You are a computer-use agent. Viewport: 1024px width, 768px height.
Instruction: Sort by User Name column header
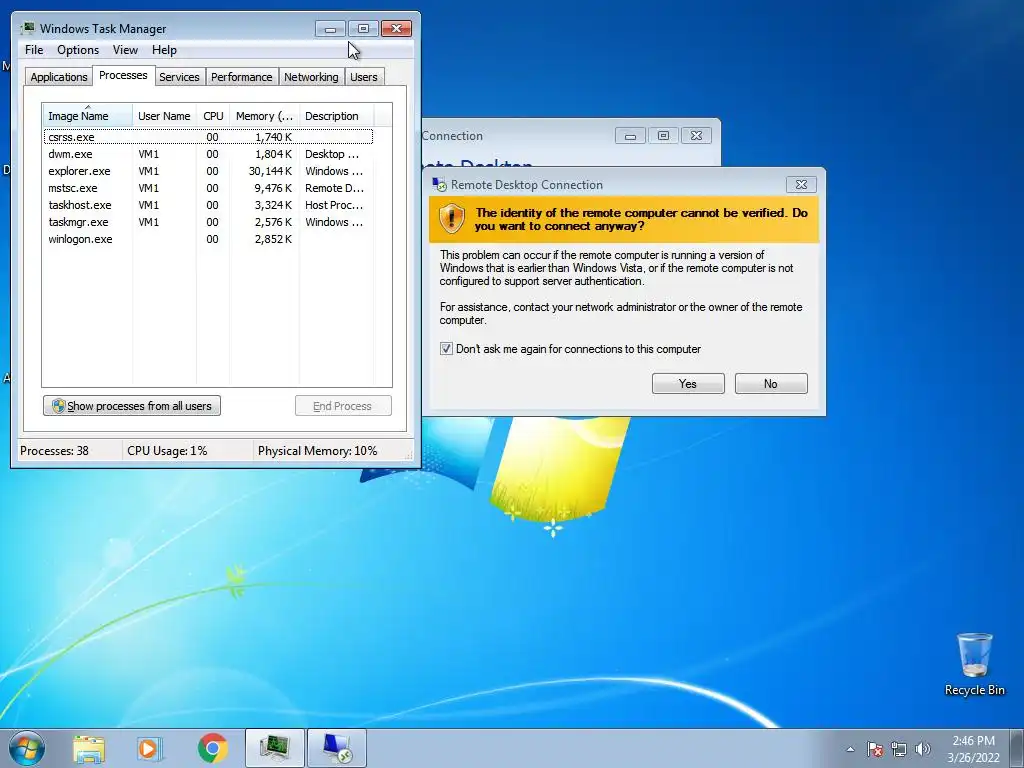164,116
